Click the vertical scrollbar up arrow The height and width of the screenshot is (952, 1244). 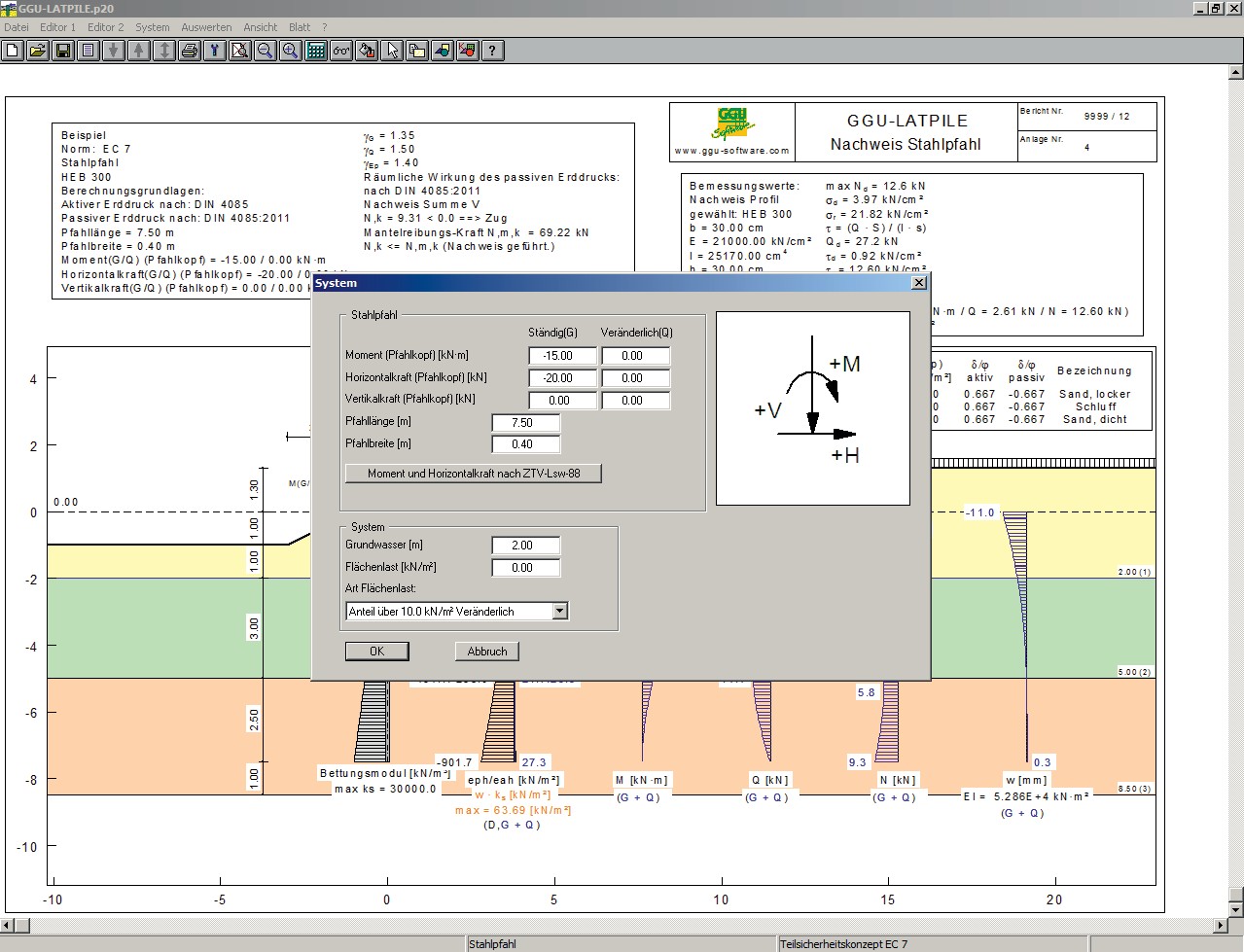click(x=1236, y=71)
